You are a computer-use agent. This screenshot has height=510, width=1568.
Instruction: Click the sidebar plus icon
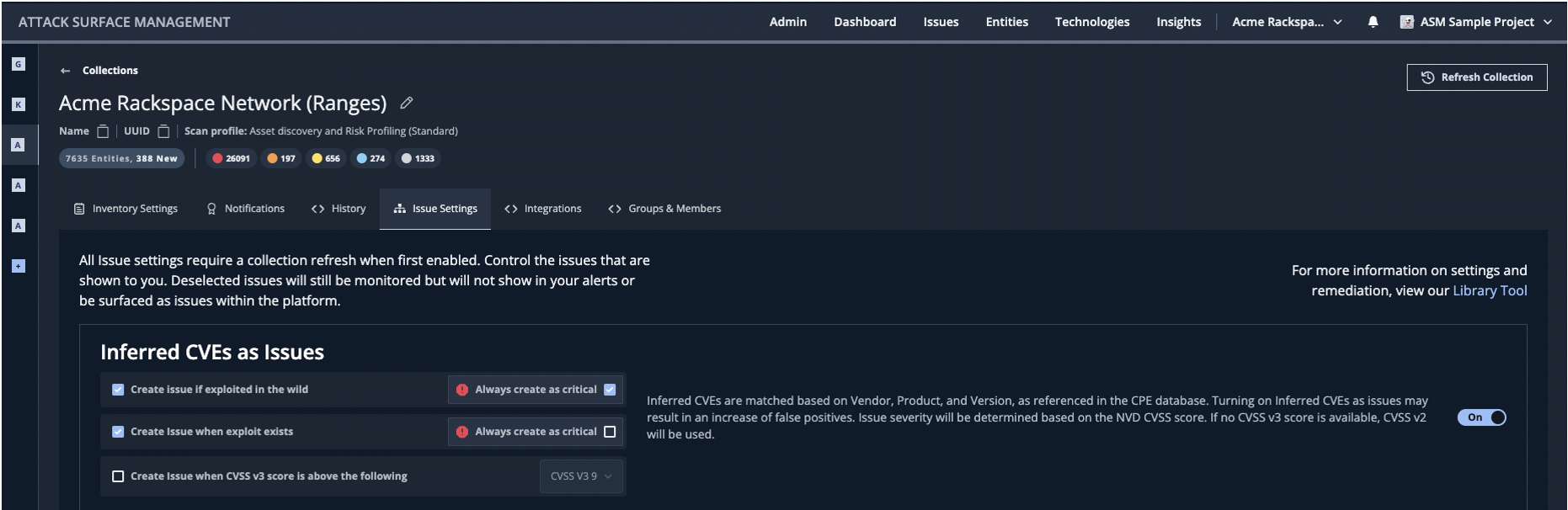pos(19,266)
